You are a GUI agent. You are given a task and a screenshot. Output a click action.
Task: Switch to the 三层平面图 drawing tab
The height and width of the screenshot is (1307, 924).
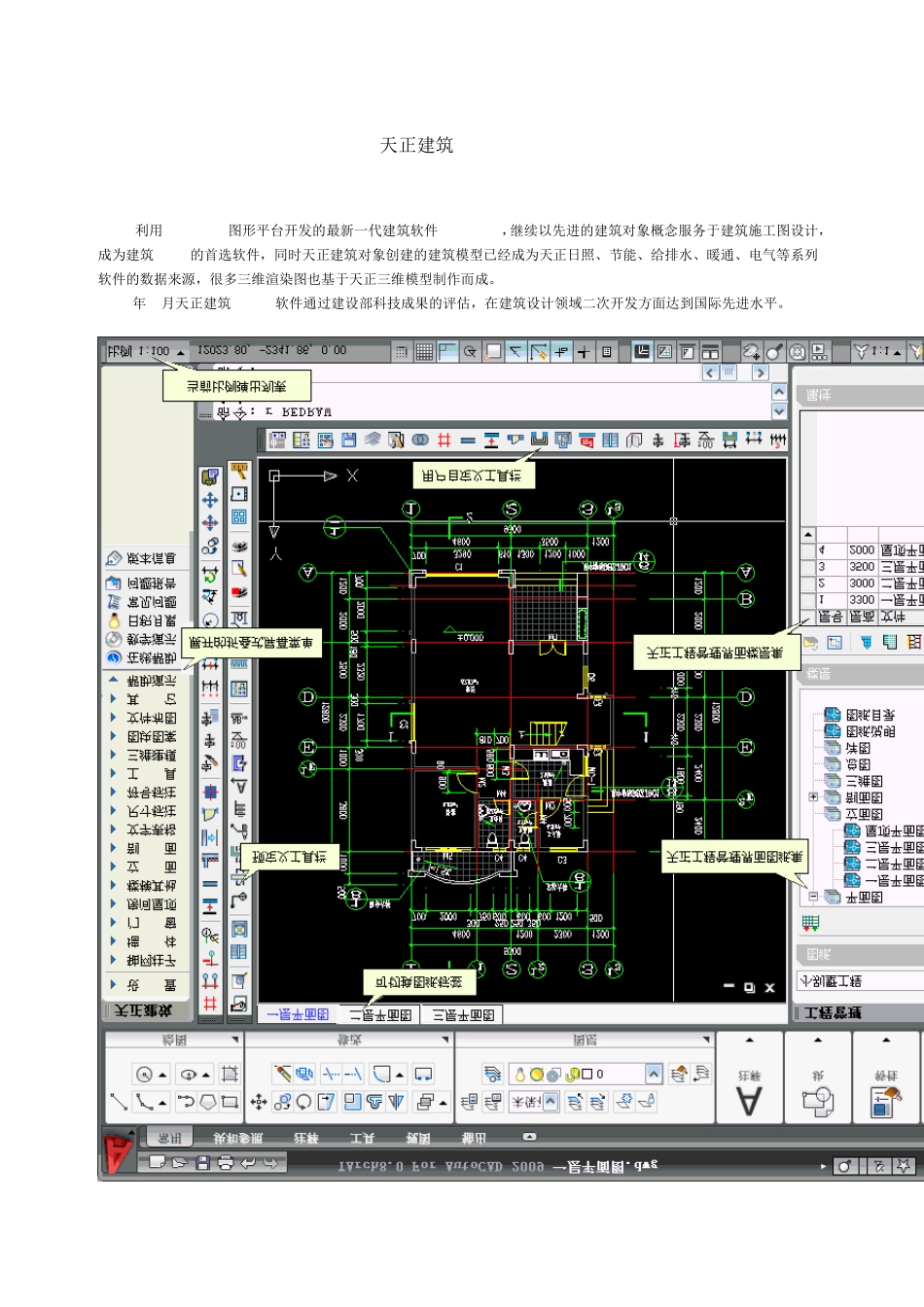[463, 1014]
